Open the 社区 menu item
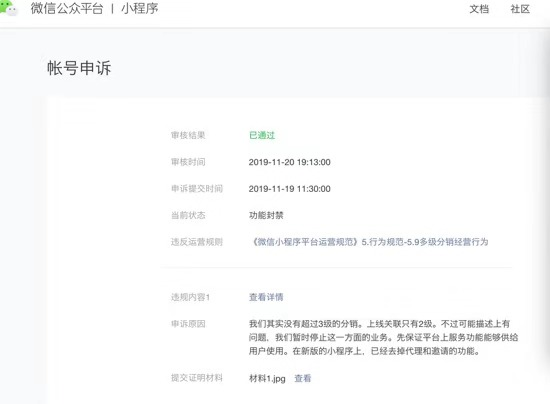The image size is (550, 404). (x=520, y=9)
